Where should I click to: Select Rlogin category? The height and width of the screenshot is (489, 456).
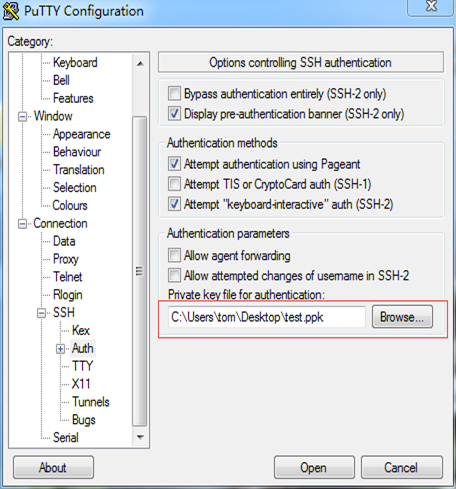[x=68, y=295]
